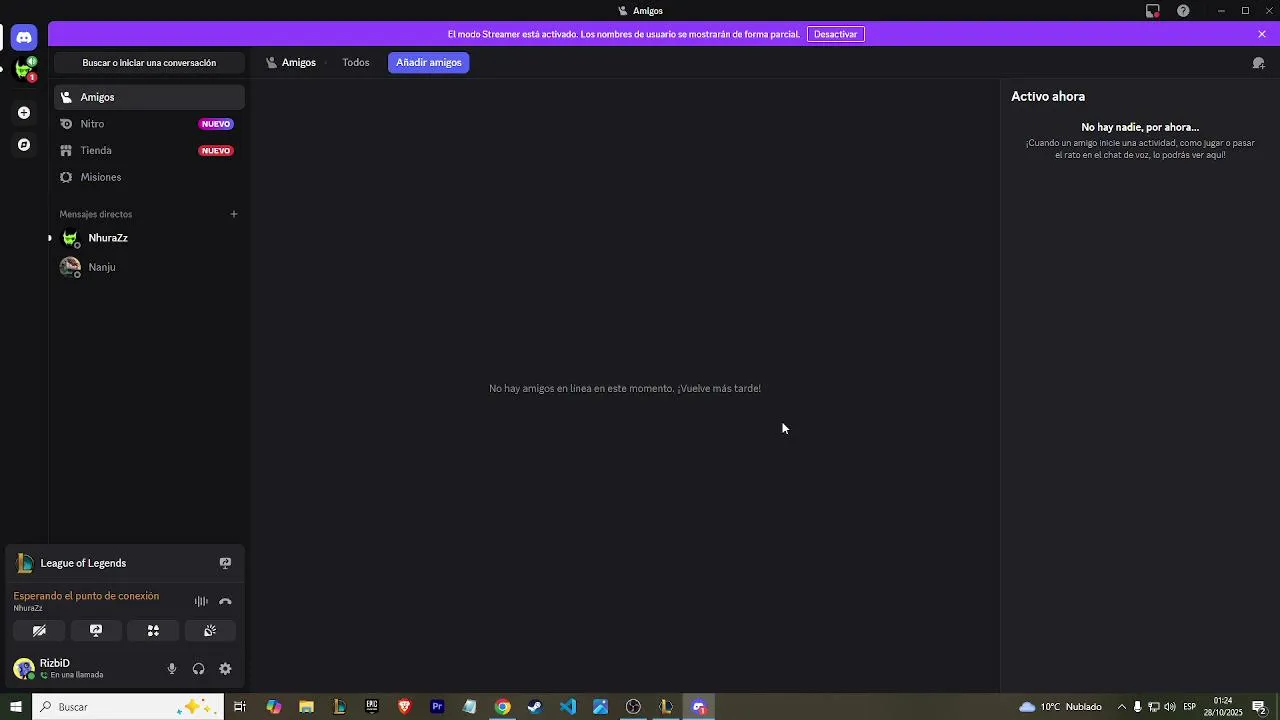Screen dimensions: 1280x720
Task: Create a new direct message with plus
Action: click(234, 214)
